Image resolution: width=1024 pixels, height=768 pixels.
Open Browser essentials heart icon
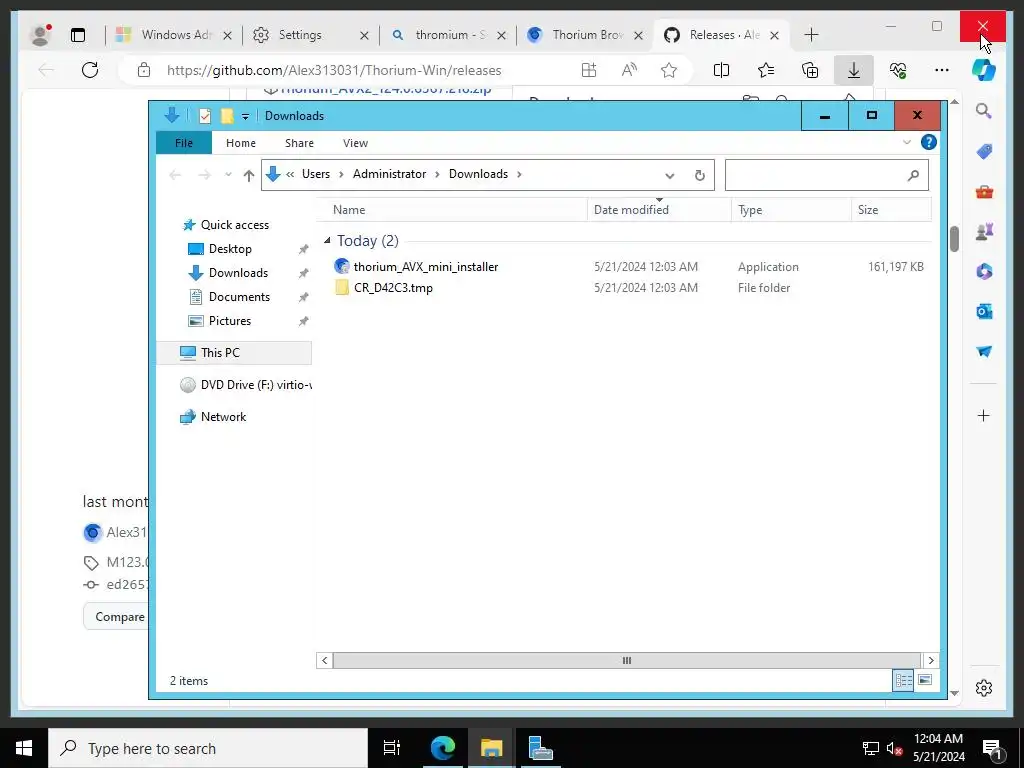click(898, 70)
